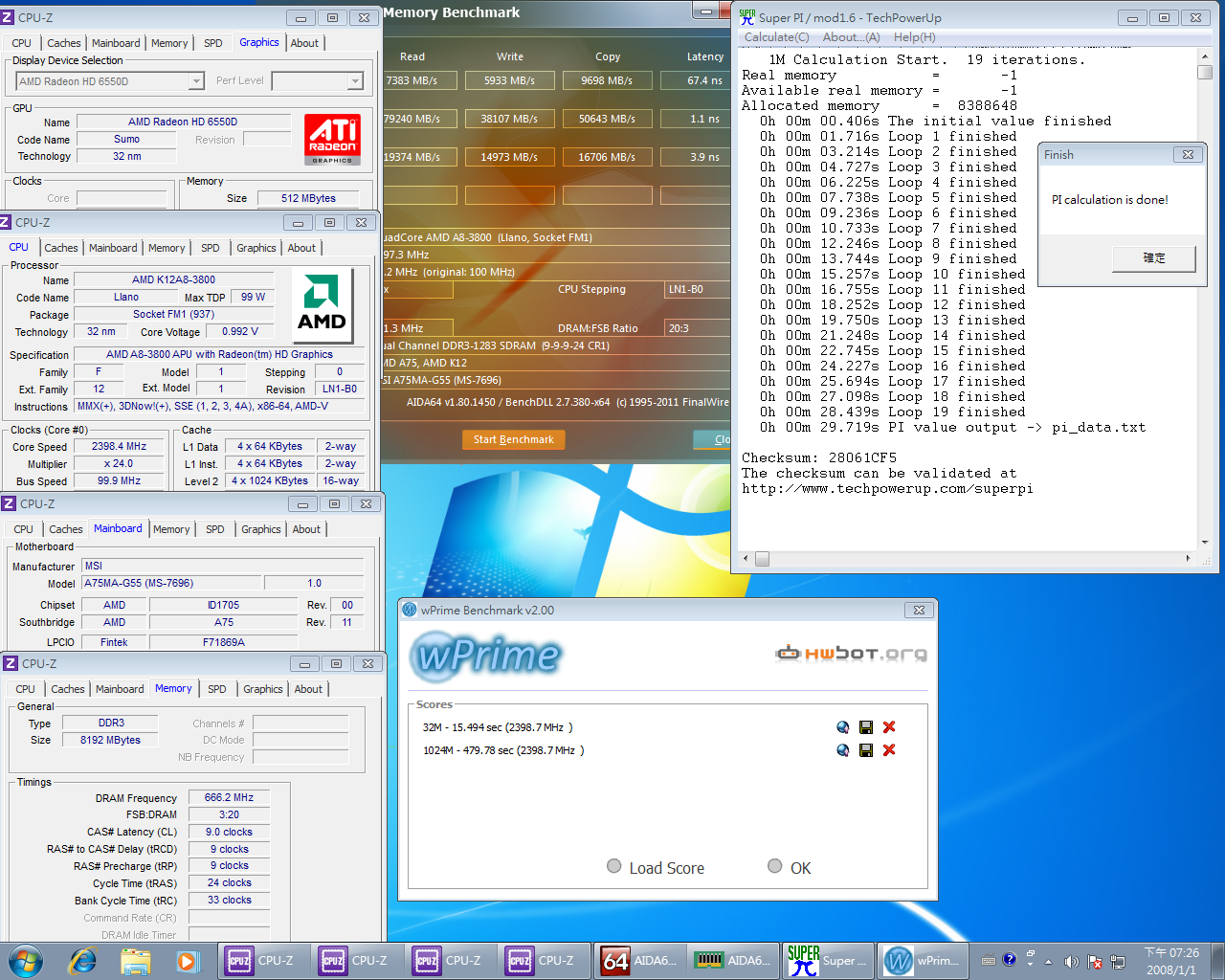Open the Windows Start orb
1225x980 pixels.
[x=26, y=960]
